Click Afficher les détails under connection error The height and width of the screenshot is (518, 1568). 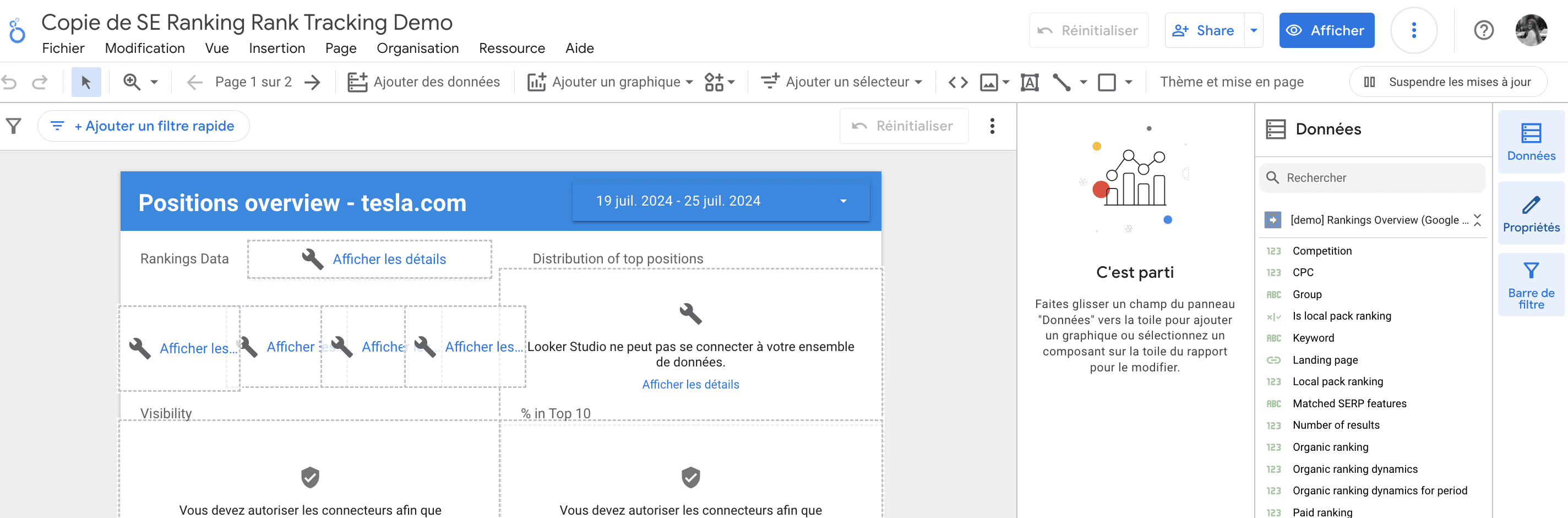[x=690, y=385]
